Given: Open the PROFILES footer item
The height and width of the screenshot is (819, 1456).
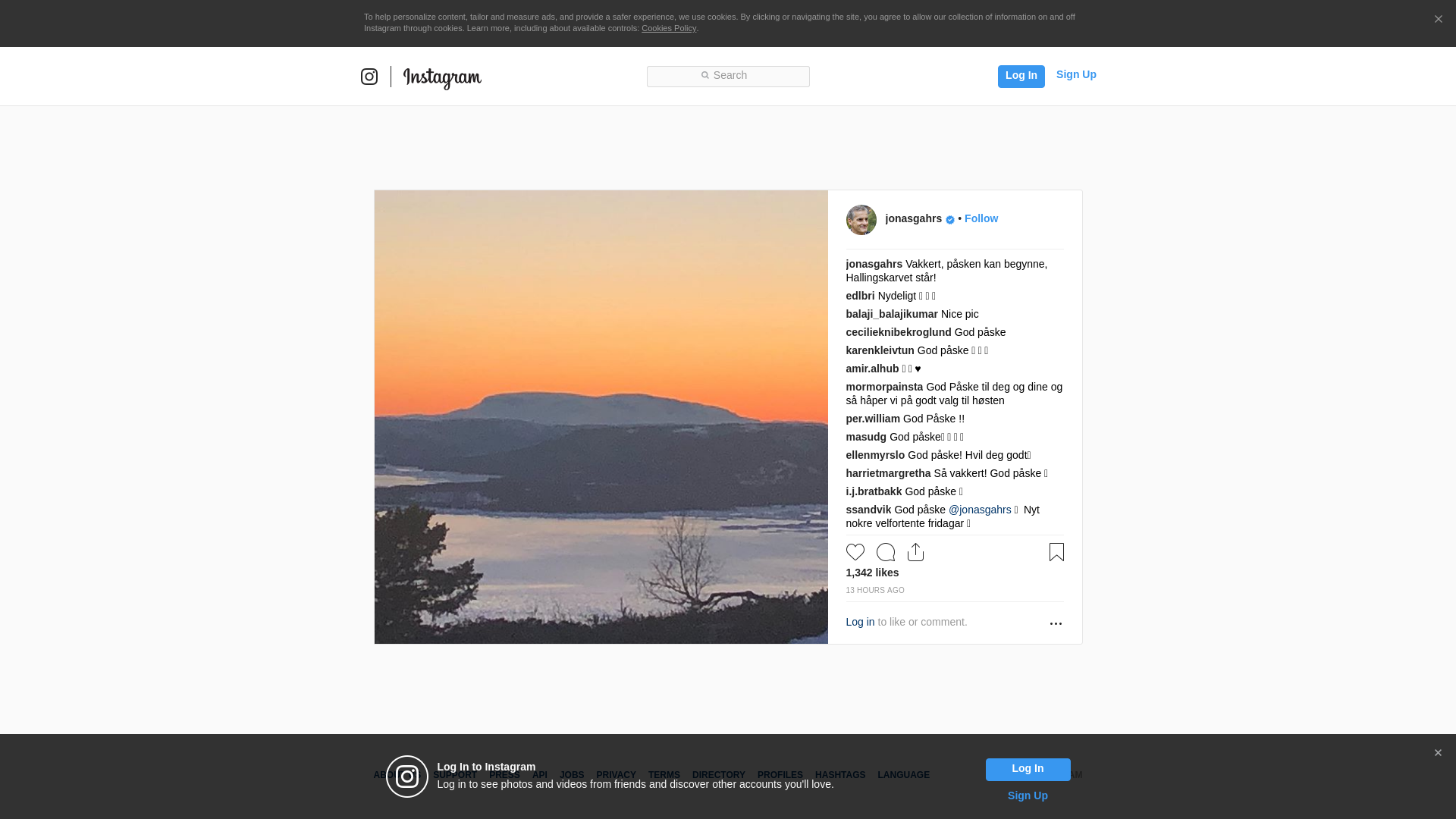Looking at the screenshot, I should point(780,775).
